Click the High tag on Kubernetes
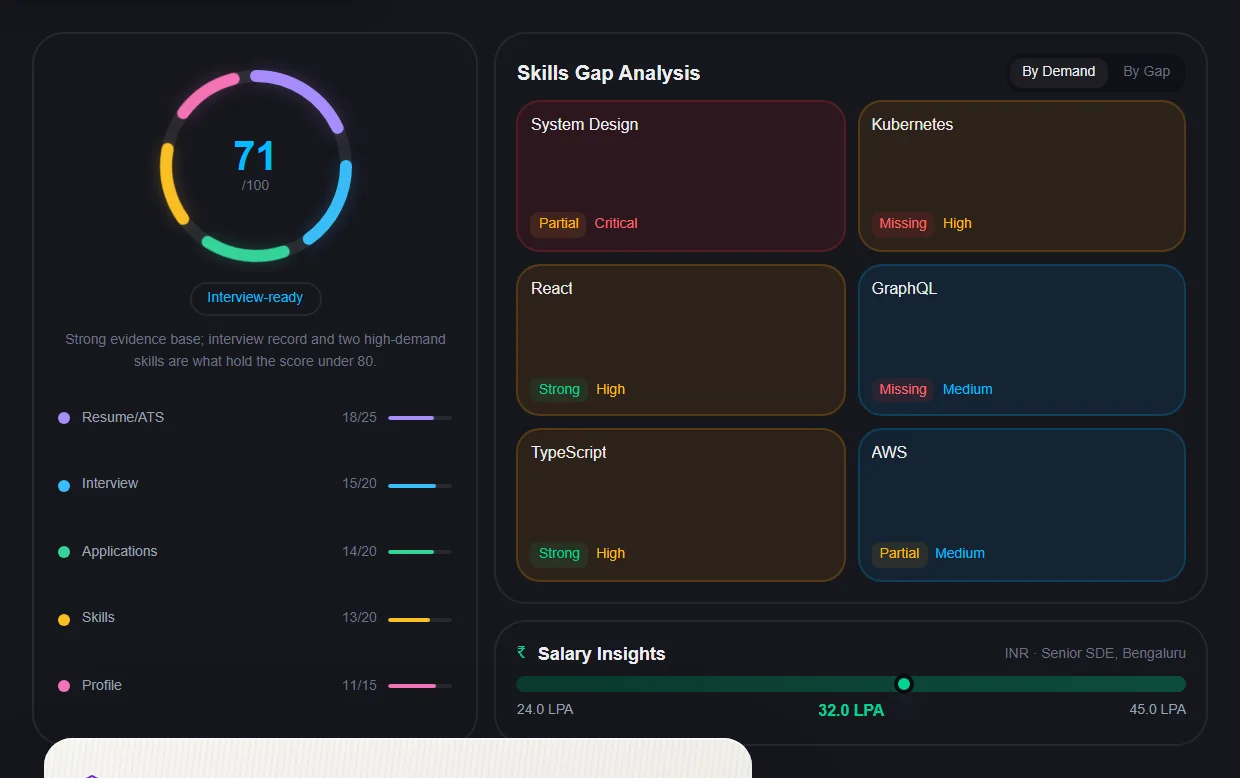The height and width of the screenshot is (778, 1240). click(957, 223)
